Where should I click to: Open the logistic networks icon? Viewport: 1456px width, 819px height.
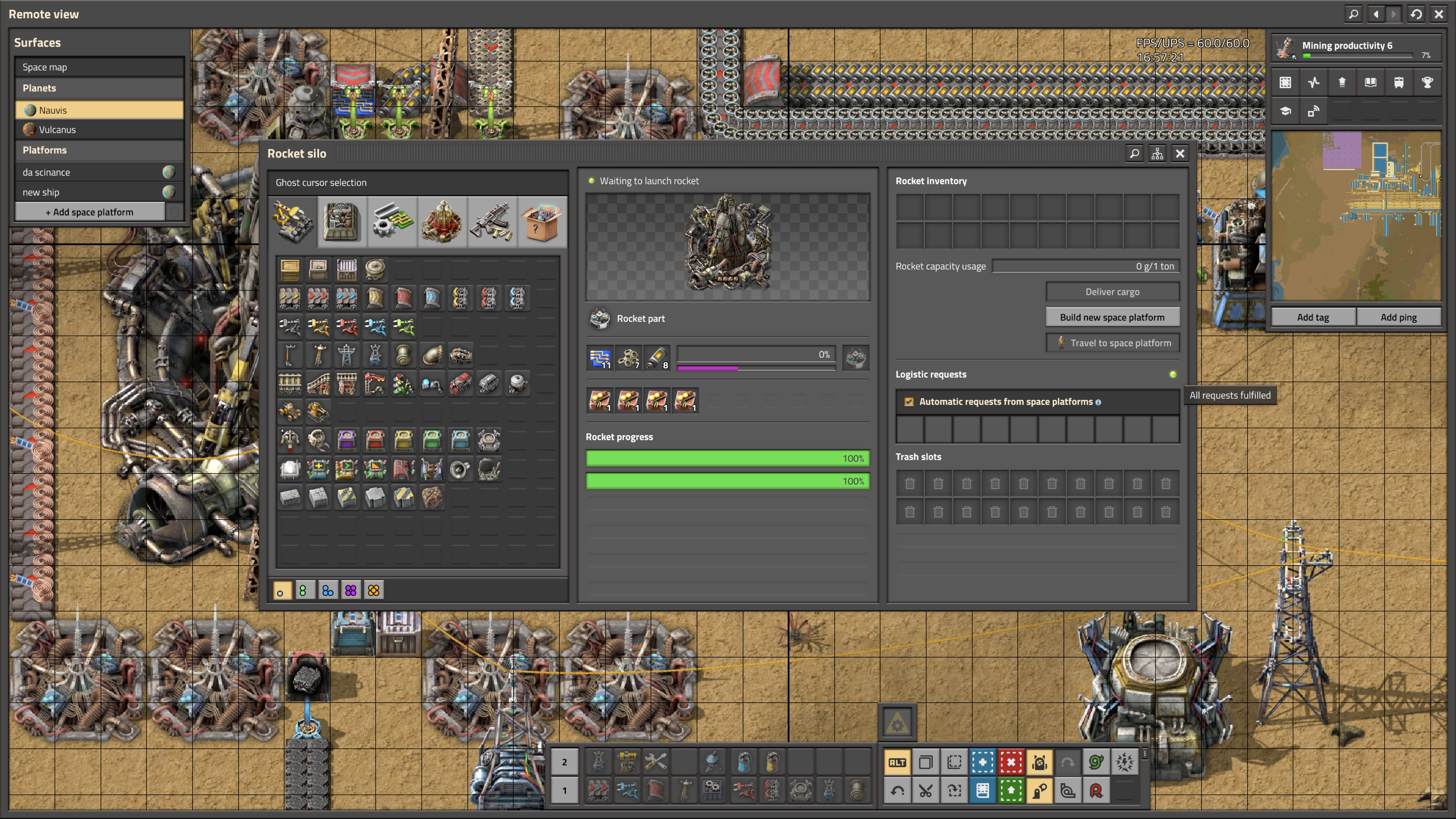tap(1314, 111)
